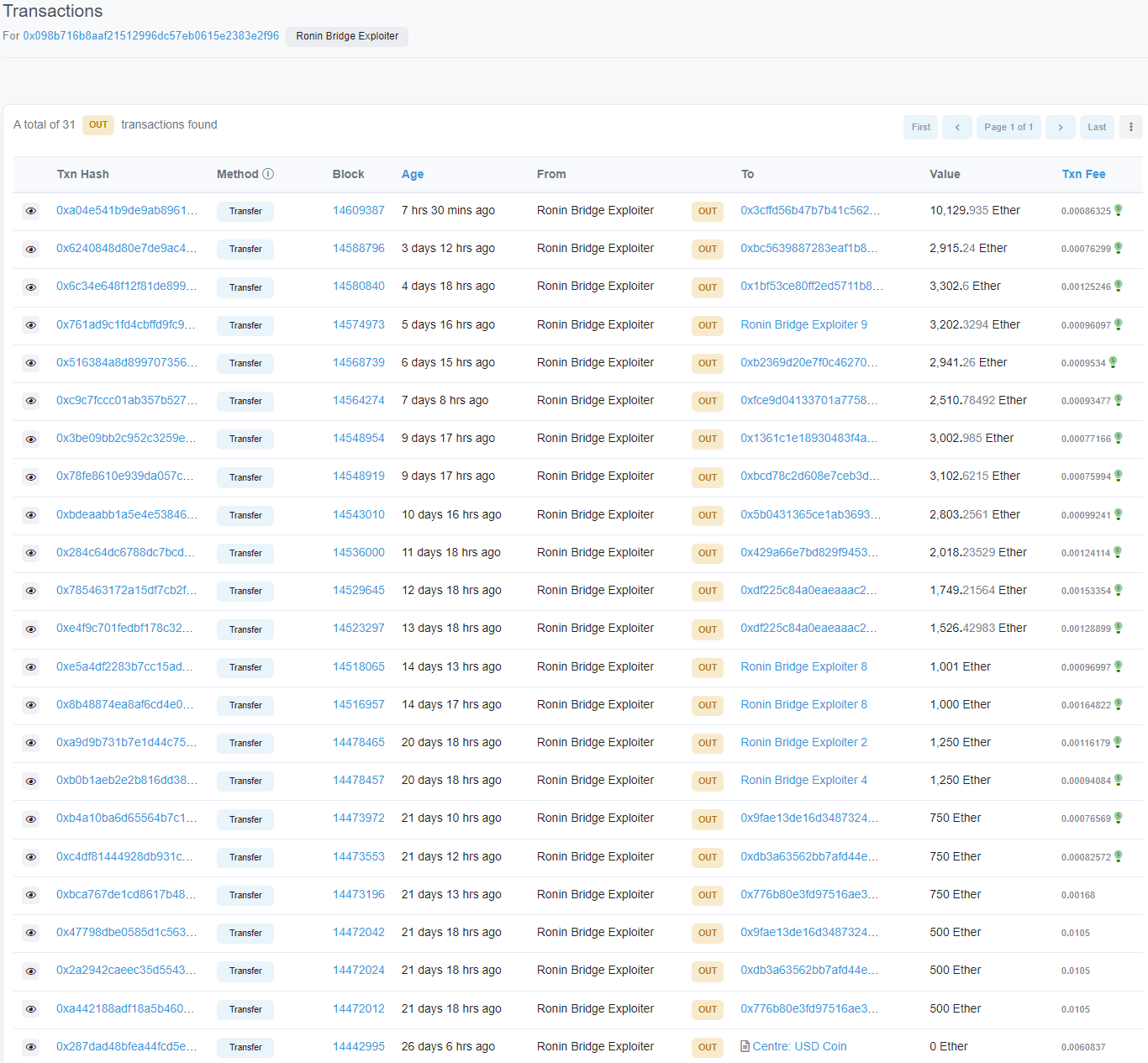The image size is (1148, 1063).
Task: Sort transactions by the Age column
Action: coord(413,173)
